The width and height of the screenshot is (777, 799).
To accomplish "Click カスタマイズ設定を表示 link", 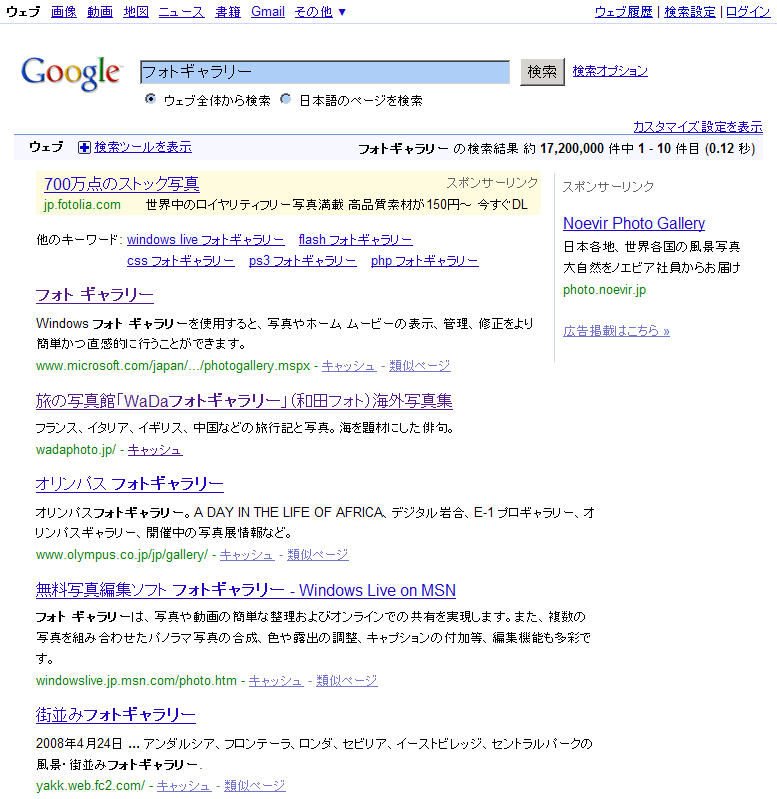I will [x=698, y=126].
